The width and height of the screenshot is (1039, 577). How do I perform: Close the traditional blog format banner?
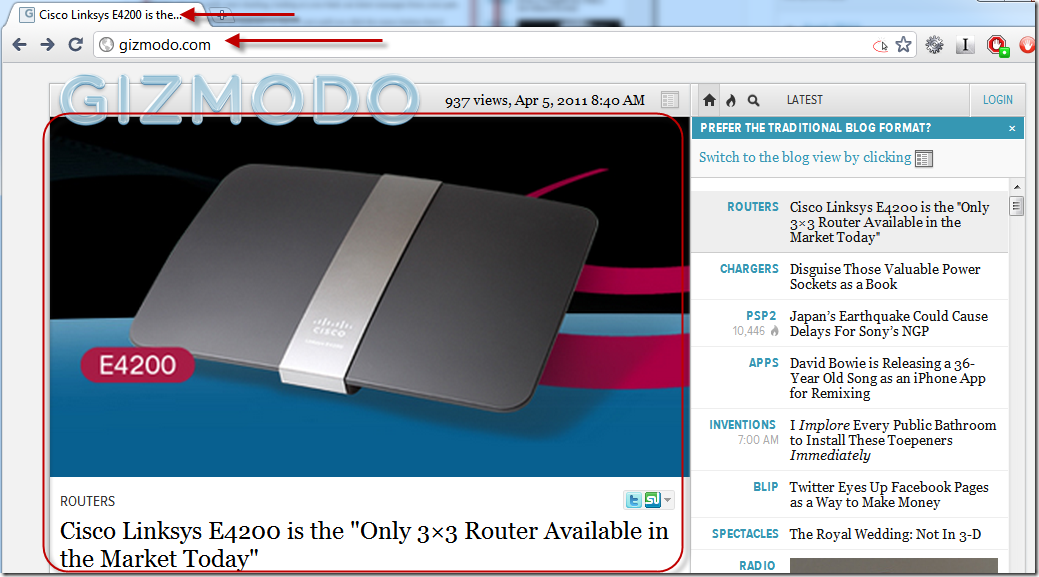[1012, 129]
